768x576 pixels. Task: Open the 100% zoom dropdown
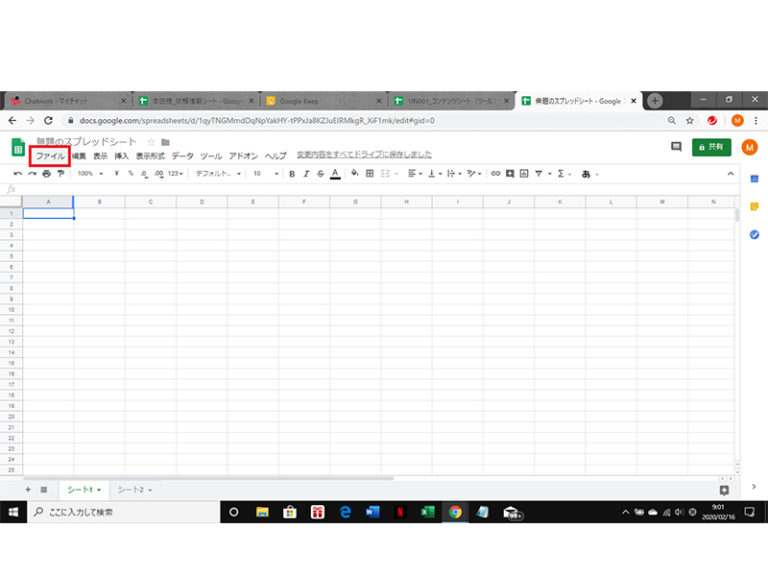[x=90, y=173]
